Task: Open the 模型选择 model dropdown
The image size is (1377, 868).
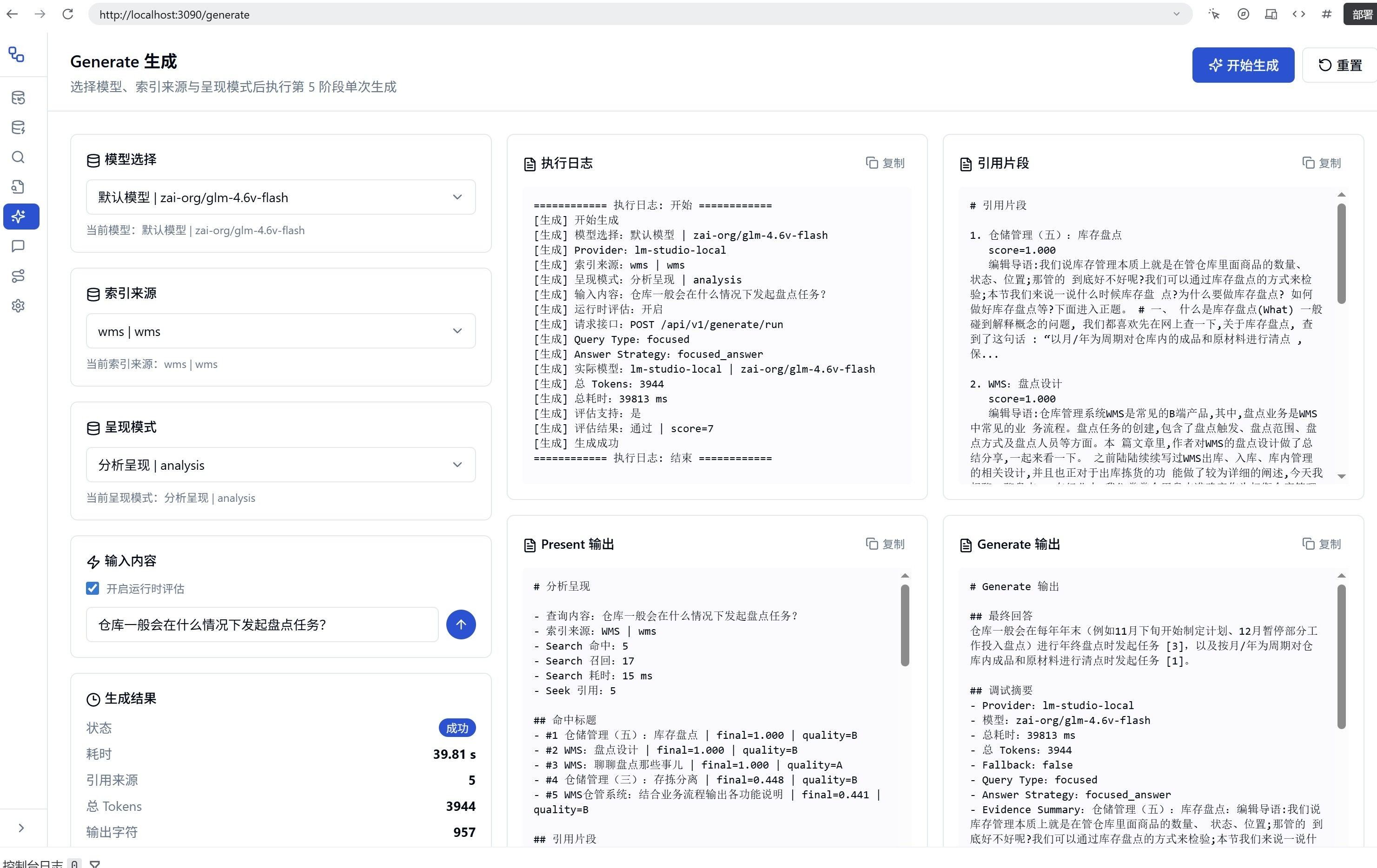Action: coord(281,197)
